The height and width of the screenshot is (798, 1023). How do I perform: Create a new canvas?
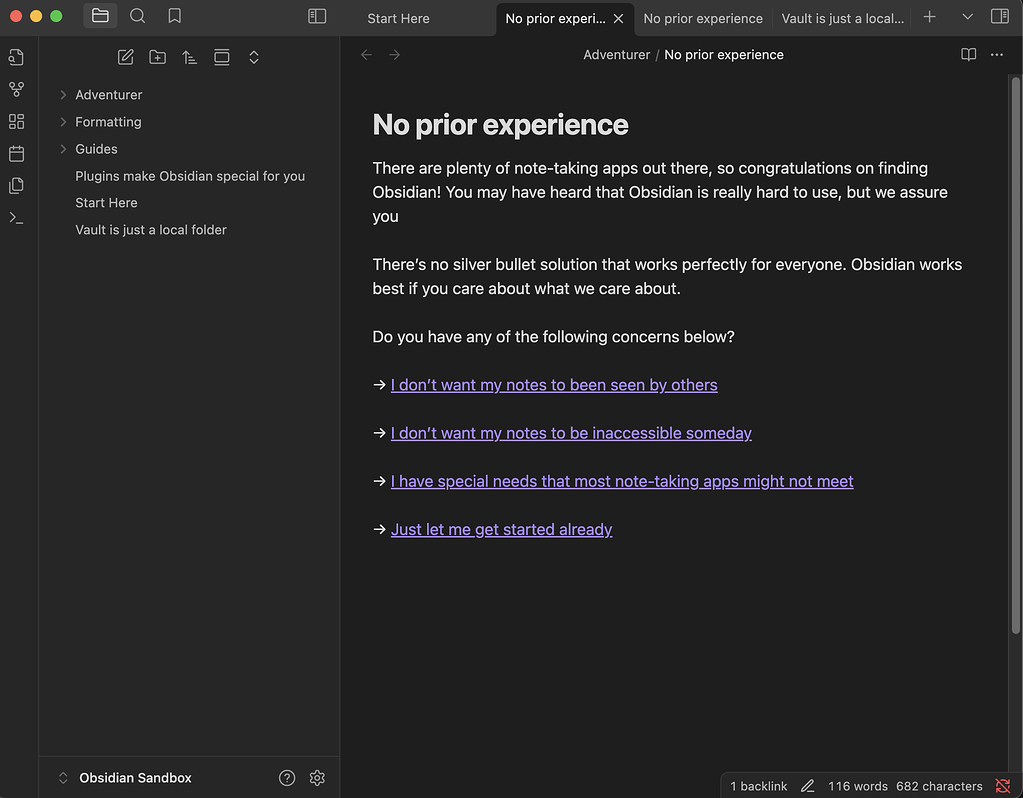pyautogui.click(x=16, y=121)
